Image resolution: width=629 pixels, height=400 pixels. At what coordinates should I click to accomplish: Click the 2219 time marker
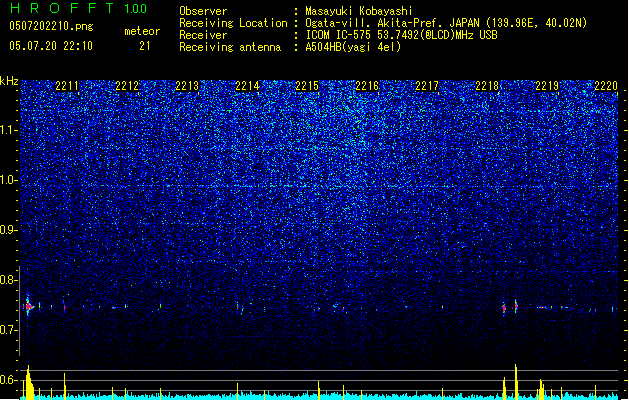[547, 86]
